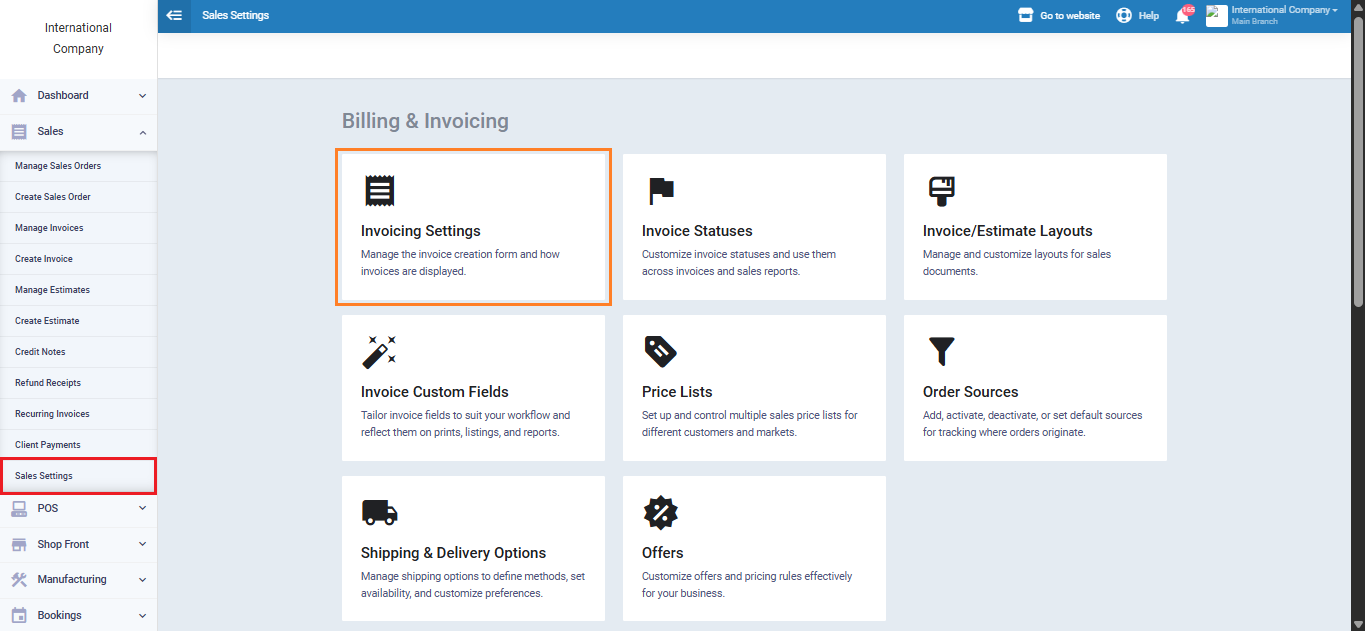Select Sales Settings in the sidebar

44,476
